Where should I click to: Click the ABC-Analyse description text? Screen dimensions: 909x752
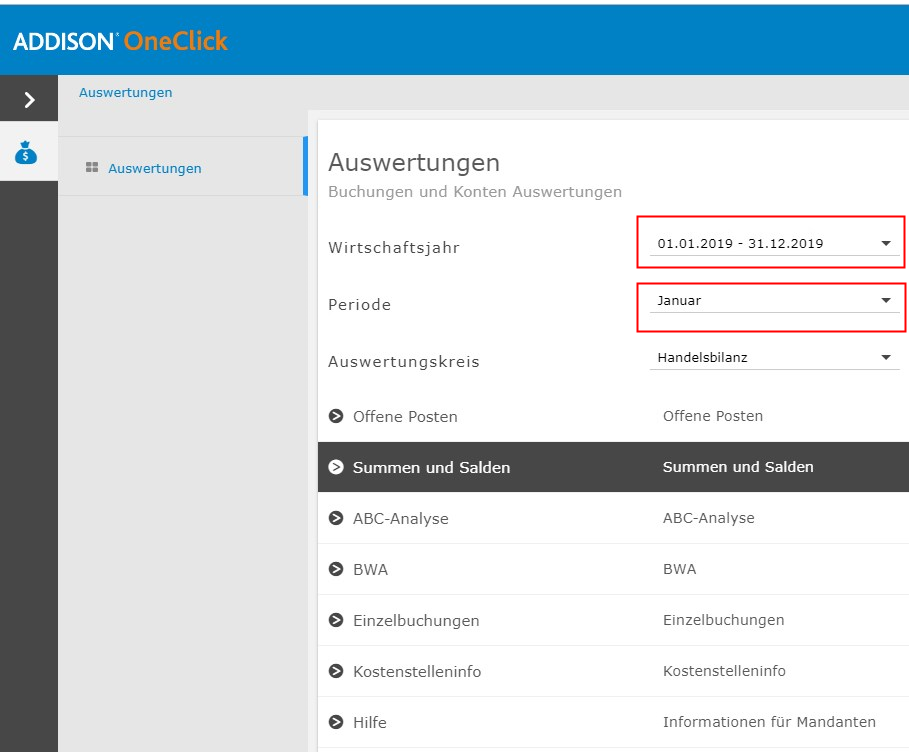tap(709, 518)
